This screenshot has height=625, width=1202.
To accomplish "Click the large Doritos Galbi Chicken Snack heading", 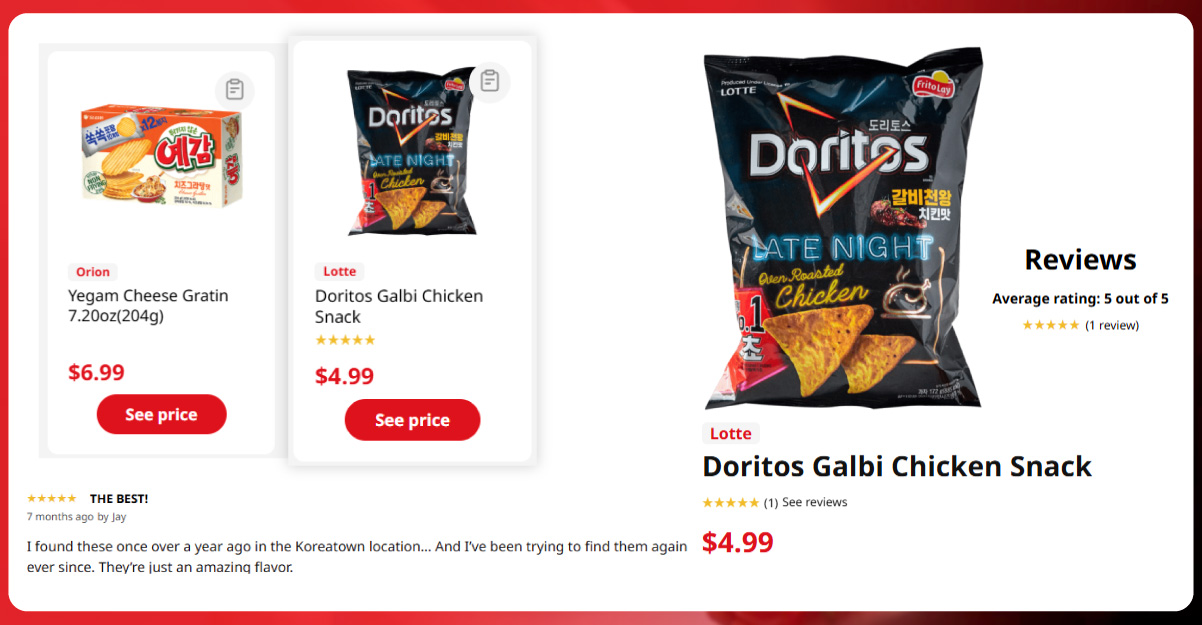I will coord(897,466).
